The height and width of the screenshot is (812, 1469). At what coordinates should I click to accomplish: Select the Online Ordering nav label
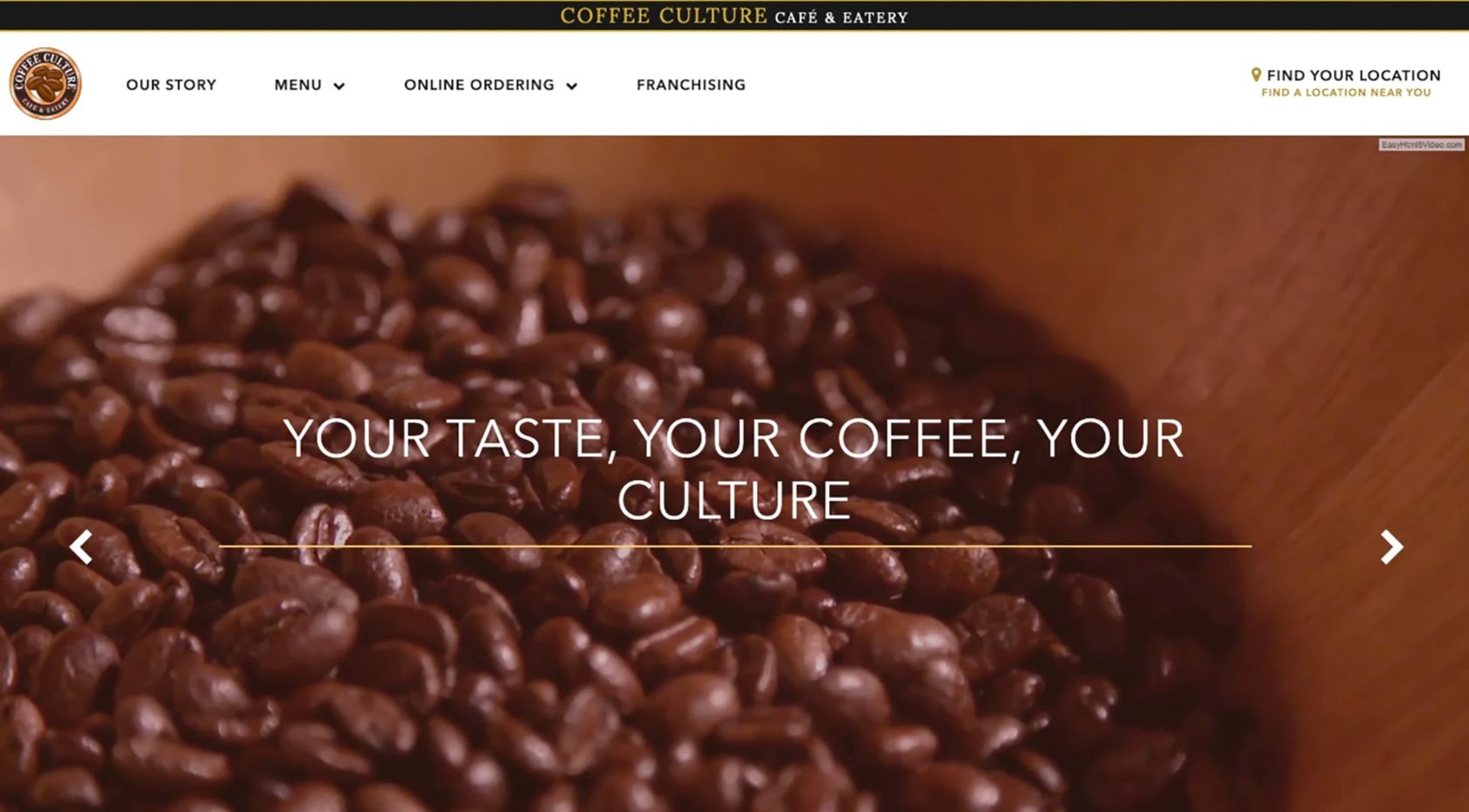pyautogui.click(x=479, y=85)
